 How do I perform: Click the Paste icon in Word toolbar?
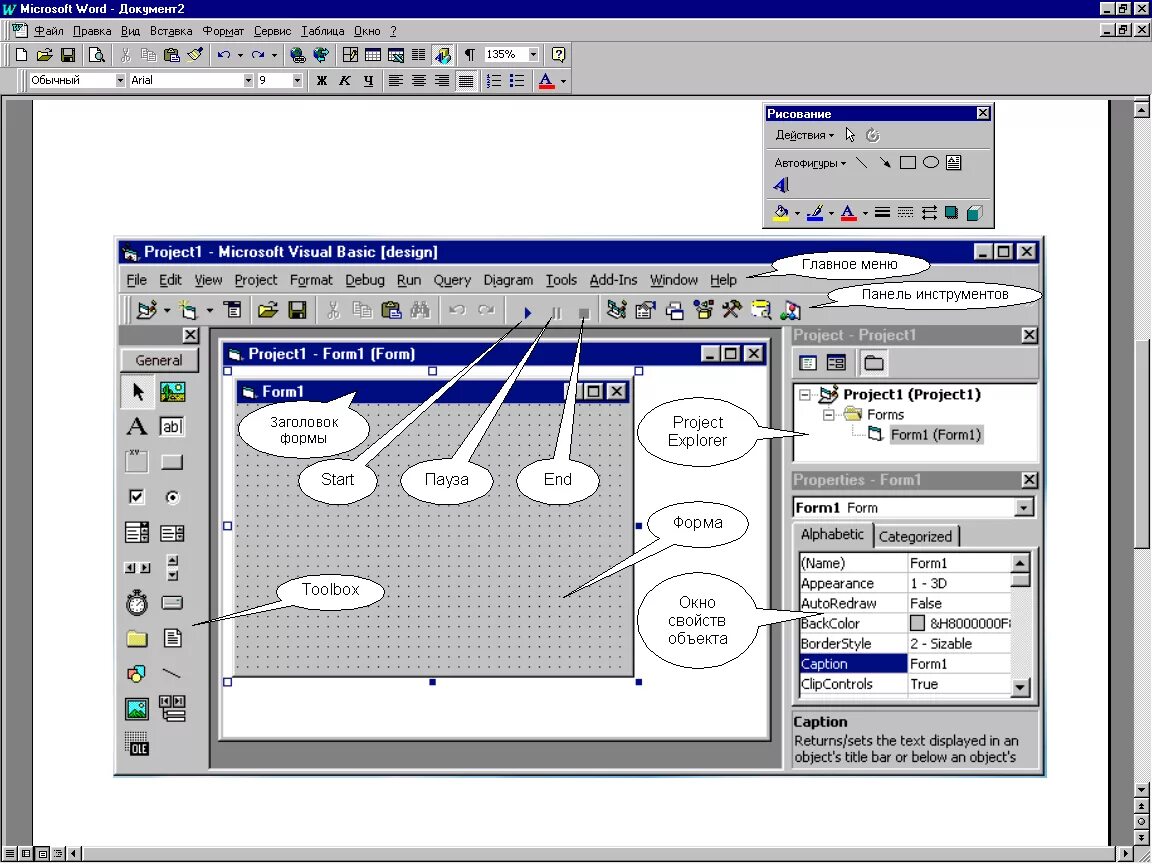tap(172, 54)
